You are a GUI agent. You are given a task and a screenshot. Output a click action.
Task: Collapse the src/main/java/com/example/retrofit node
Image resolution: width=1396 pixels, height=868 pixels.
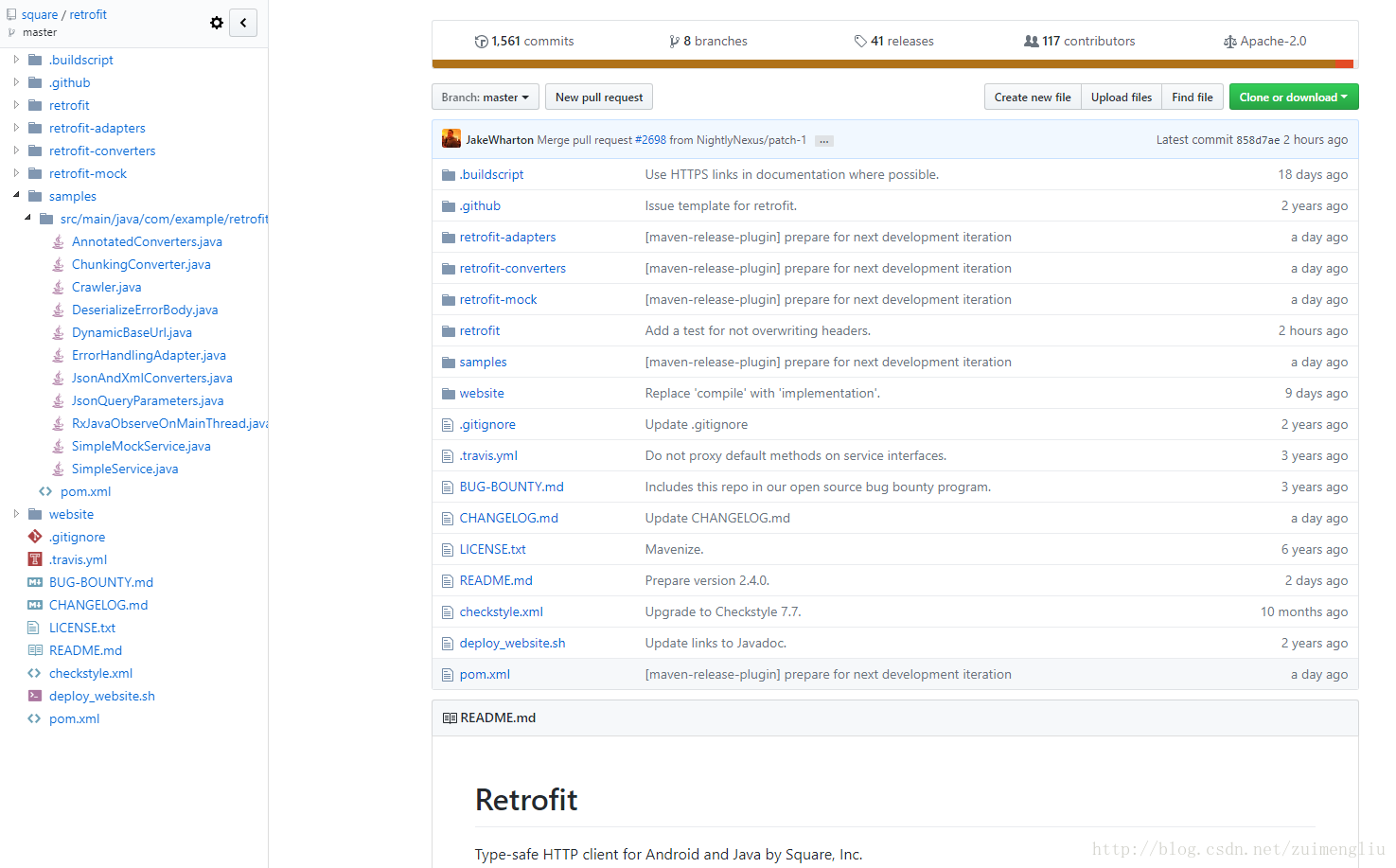coord(27,218)
